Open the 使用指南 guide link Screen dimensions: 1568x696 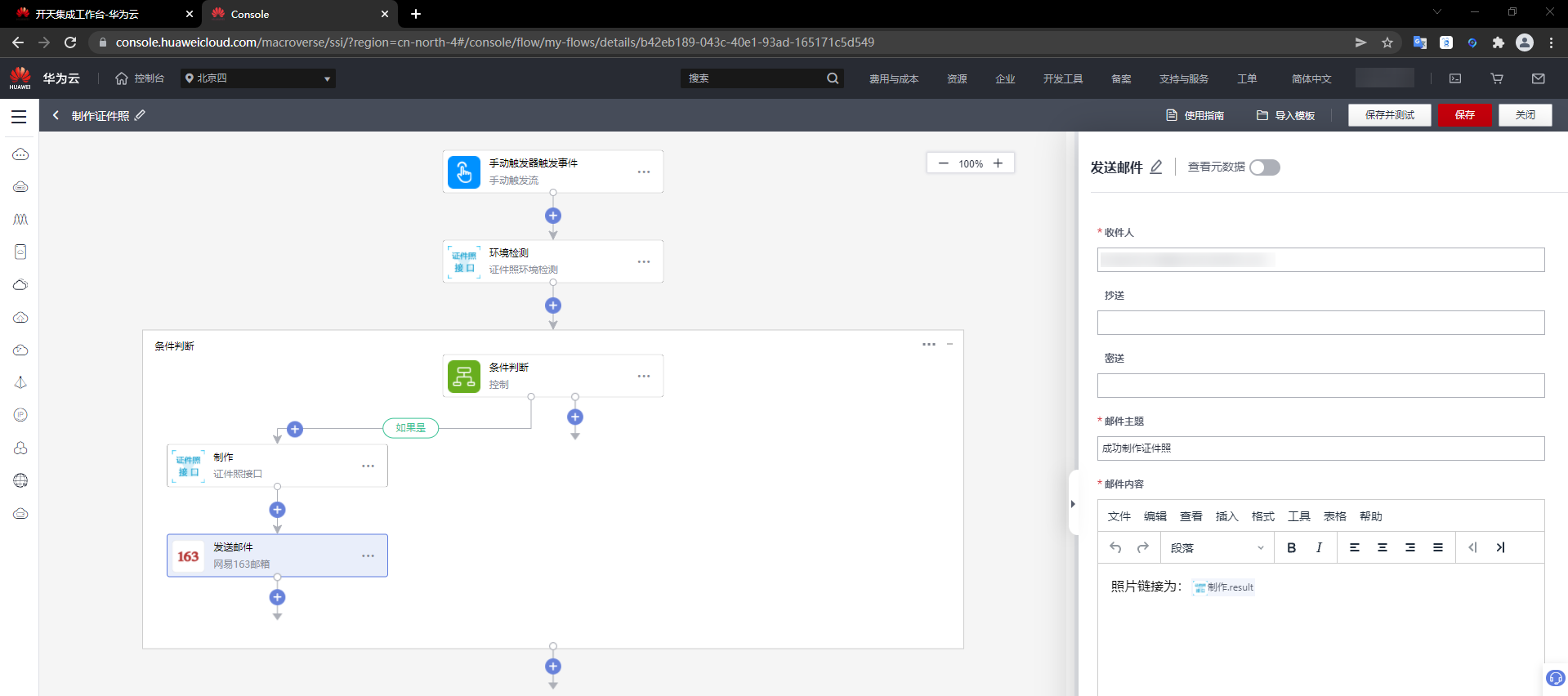(x=1195, y=115)
